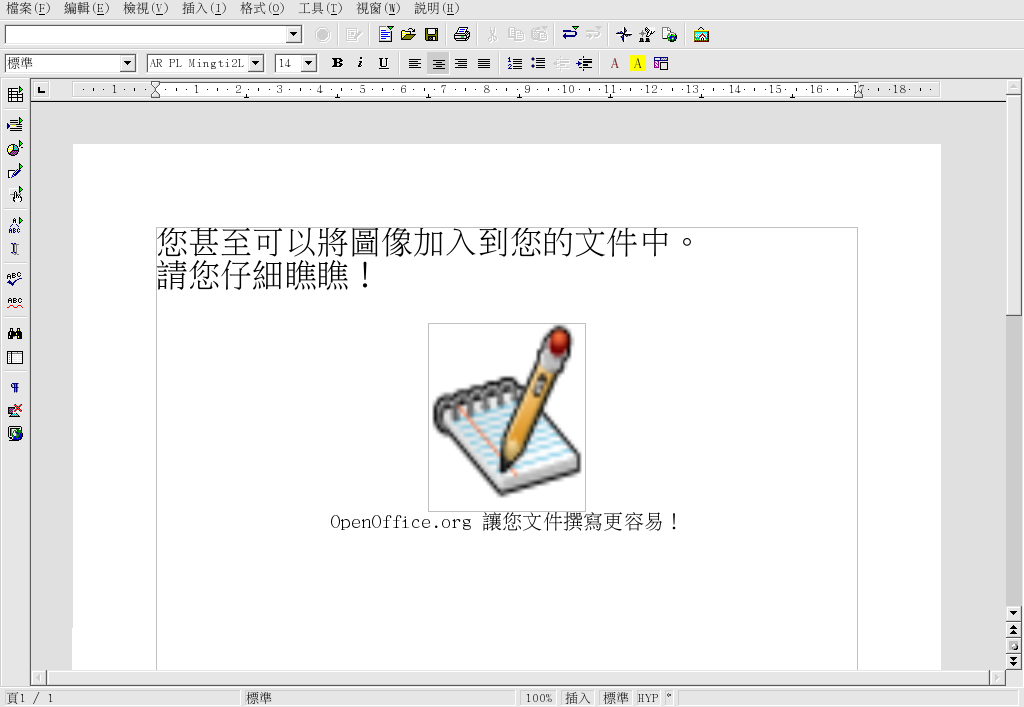Click the spellcheck ABC checkmark icon
The height and width of the screenshot is (707, 1024).
[x=15, y=278]
